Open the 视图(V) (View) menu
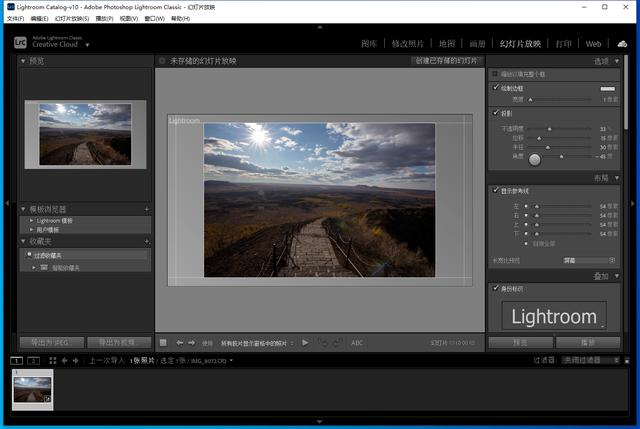This screenshot has width=640, height=429. click(129, 18)
